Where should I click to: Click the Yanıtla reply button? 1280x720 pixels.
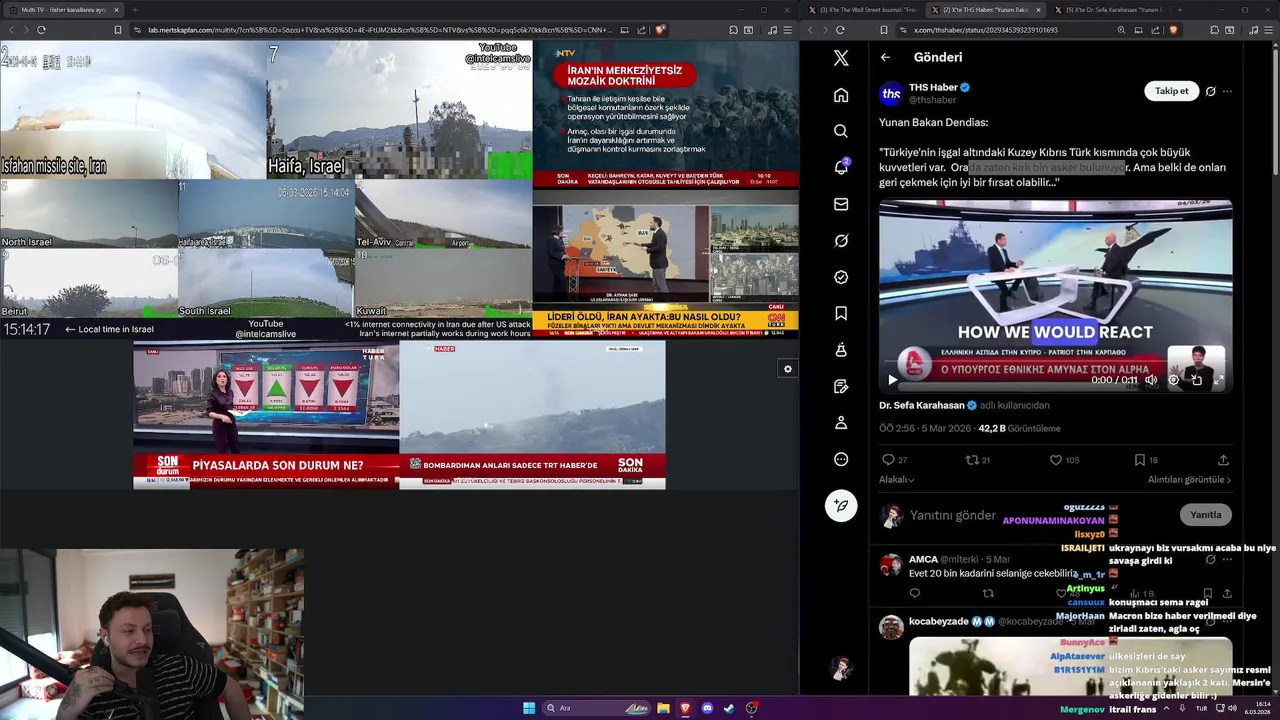[1205, 515]
